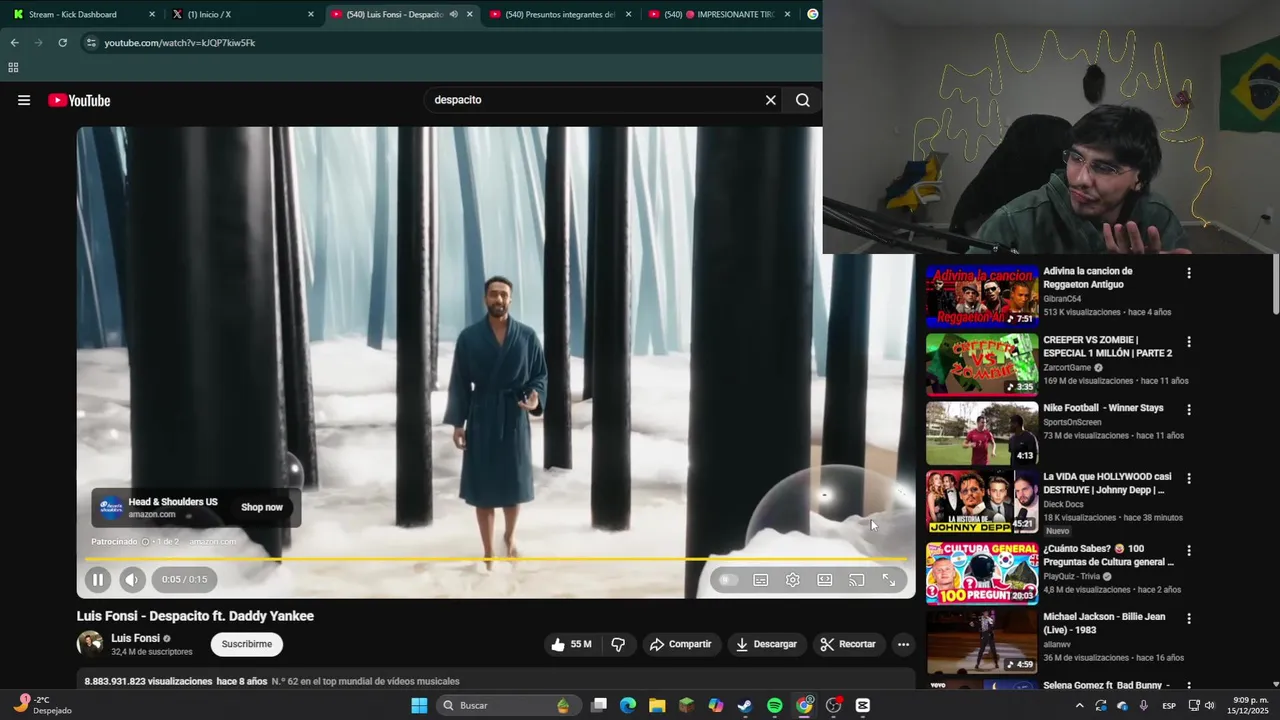1280x720 pixels.
Task: Mute the video player volume
Action: [x=132, y=579]
